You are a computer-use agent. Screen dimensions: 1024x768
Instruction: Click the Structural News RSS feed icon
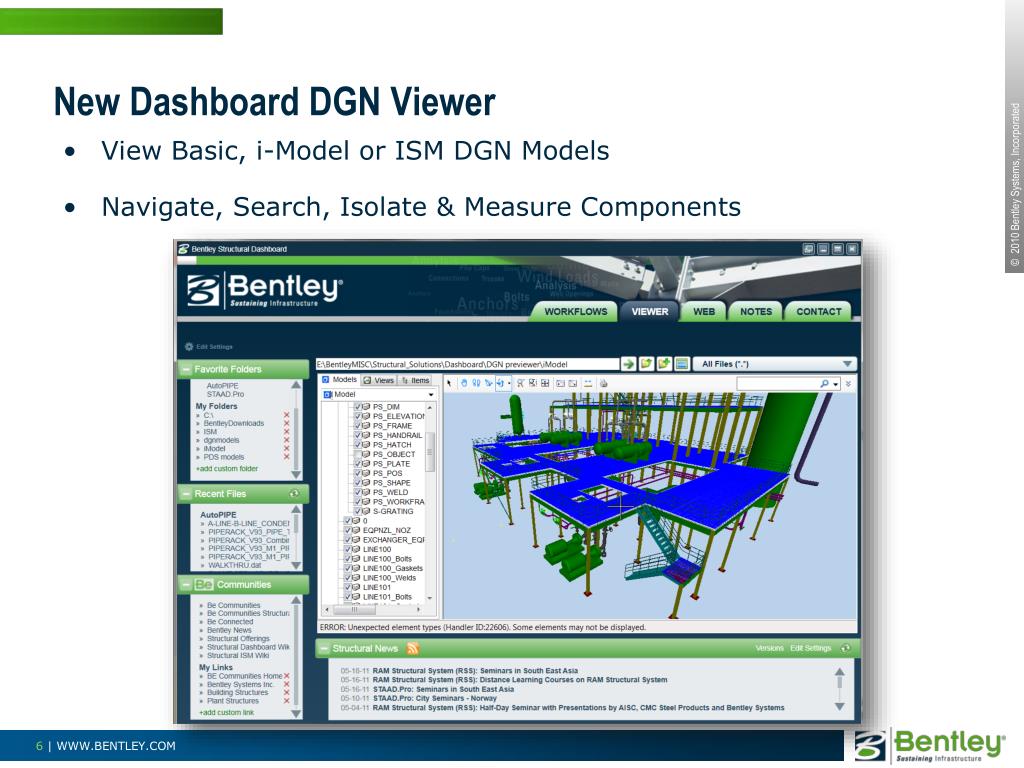click(x=413, y=648)
